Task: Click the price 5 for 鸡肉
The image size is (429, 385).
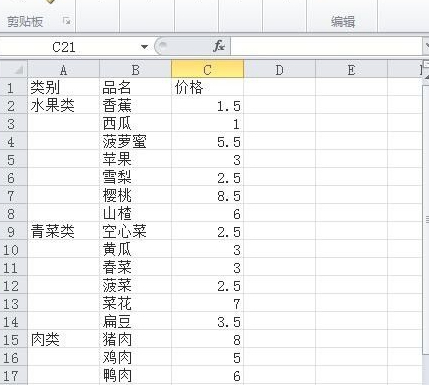Action: 207,358
